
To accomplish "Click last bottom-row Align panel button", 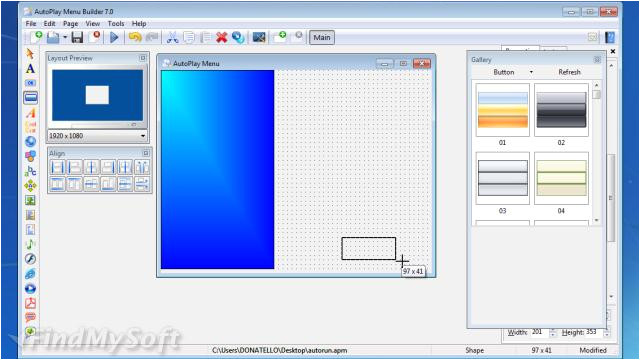I will (x=142, y=184).
